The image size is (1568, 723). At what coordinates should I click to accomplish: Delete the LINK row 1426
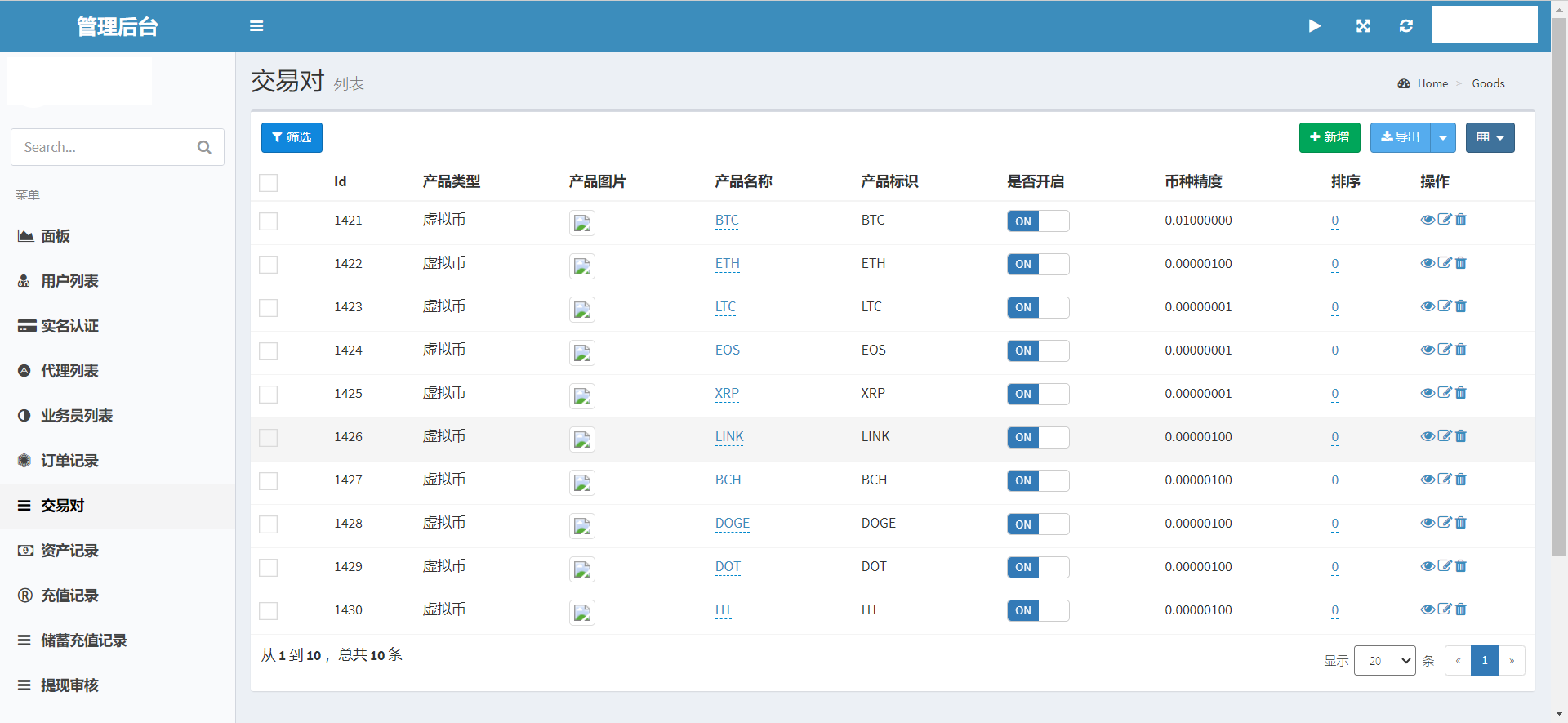[1461, 435]
